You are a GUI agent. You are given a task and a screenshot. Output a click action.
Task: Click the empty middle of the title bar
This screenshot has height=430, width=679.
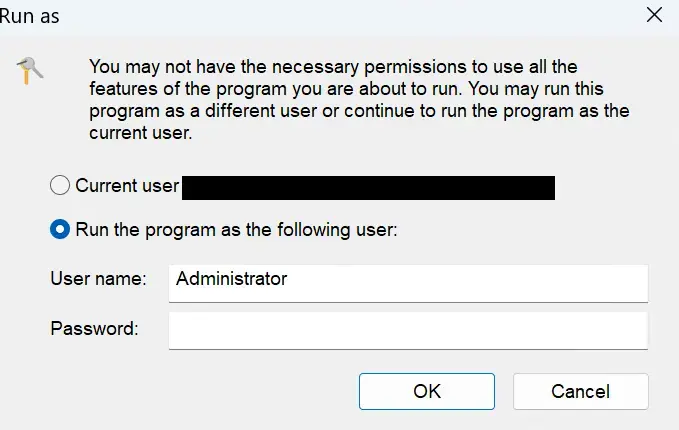click(340, 14)
